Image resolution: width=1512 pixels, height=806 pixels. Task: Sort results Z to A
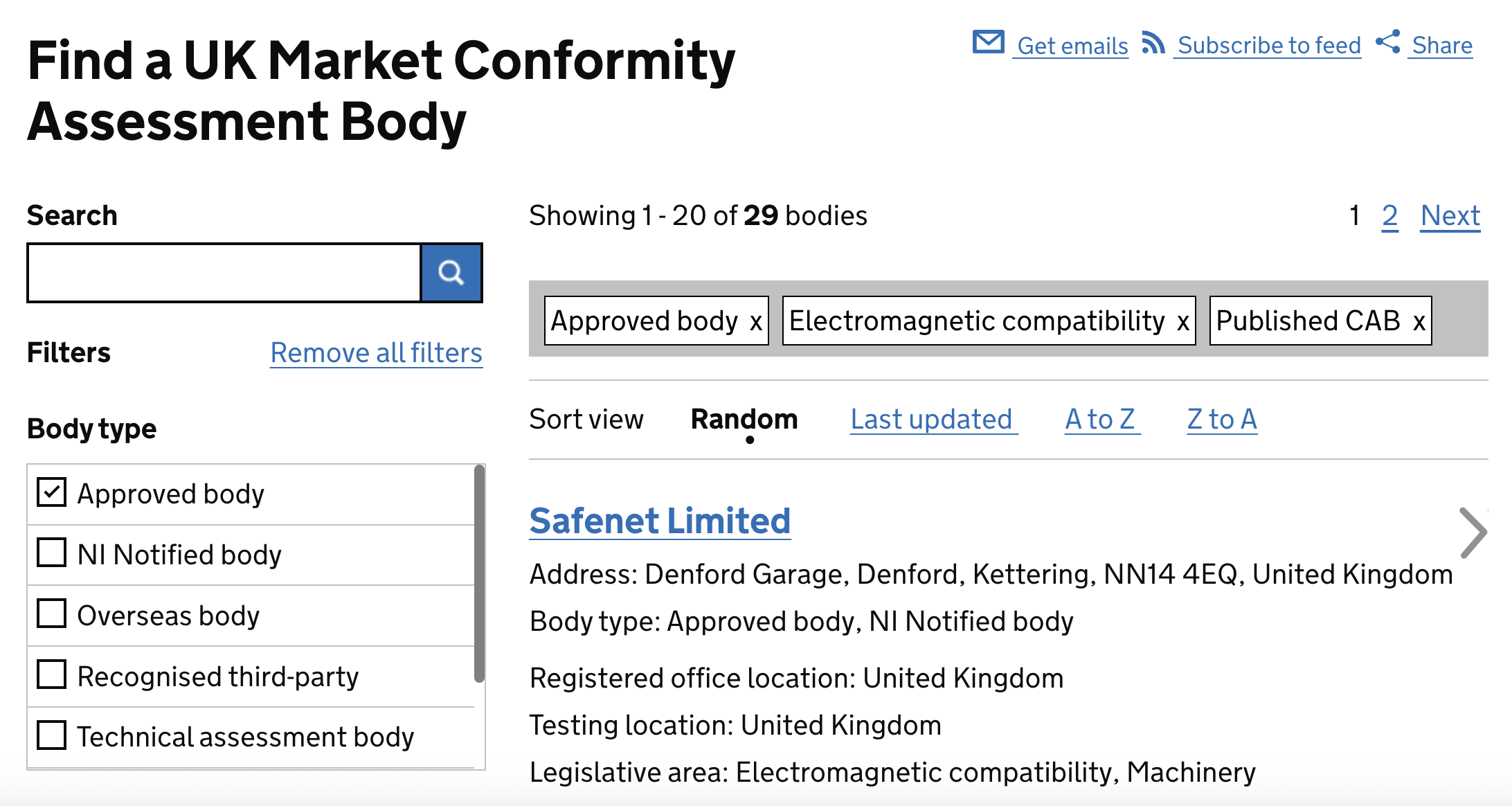click(1222, 420)
